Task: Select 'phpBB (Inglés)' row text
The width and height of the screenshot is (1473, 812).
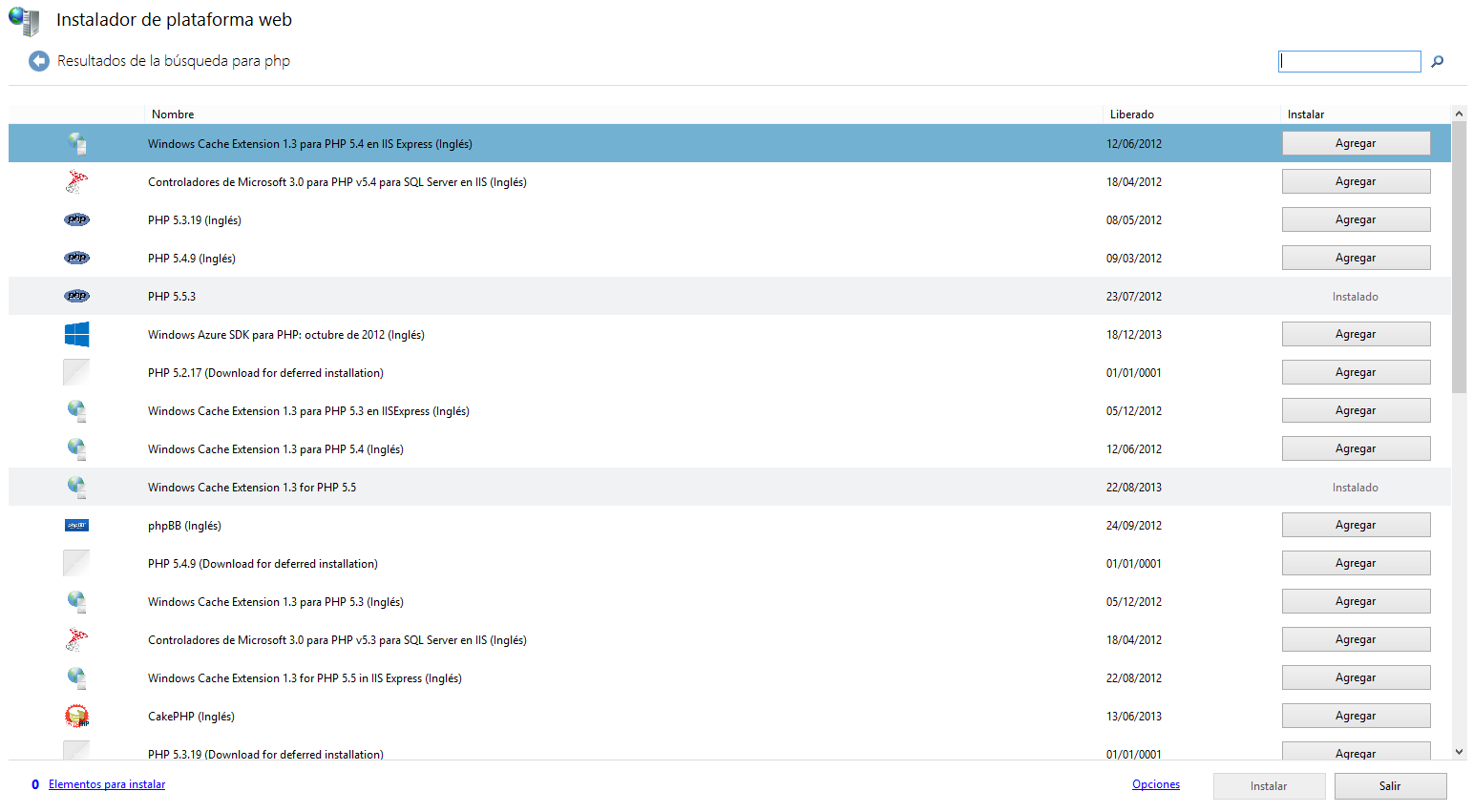Action: (x=184, y=526)
